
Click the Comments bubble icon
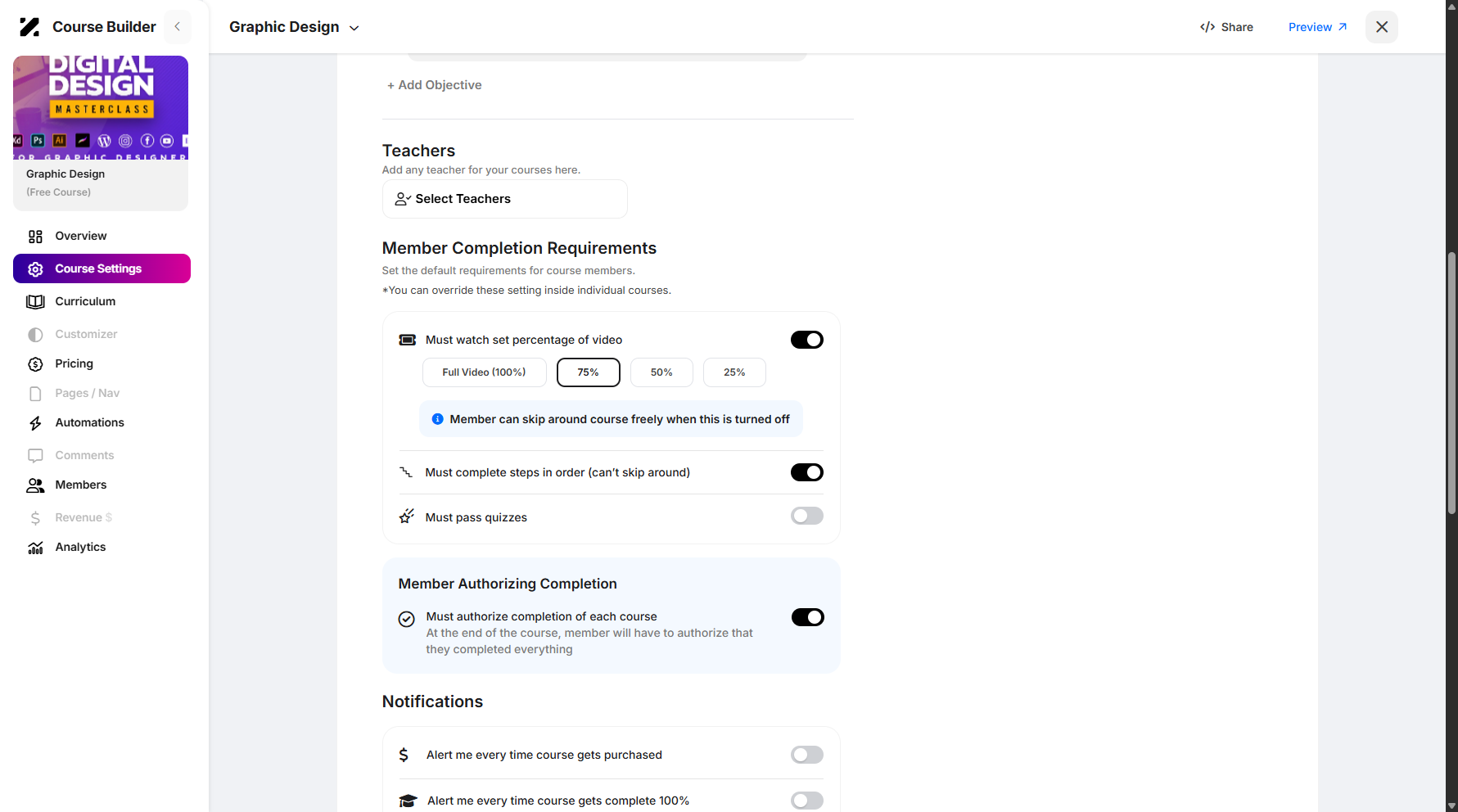click(x=35, y=456)
